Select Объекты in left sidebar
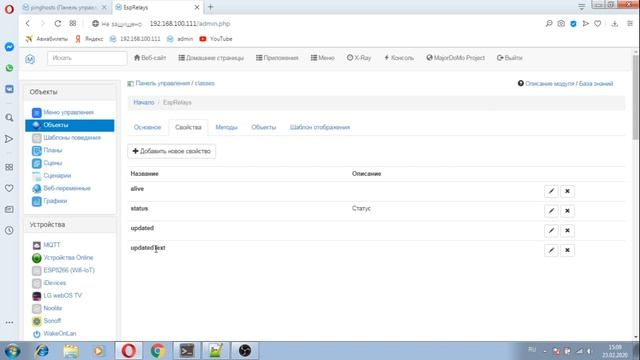 coord(70,125)
